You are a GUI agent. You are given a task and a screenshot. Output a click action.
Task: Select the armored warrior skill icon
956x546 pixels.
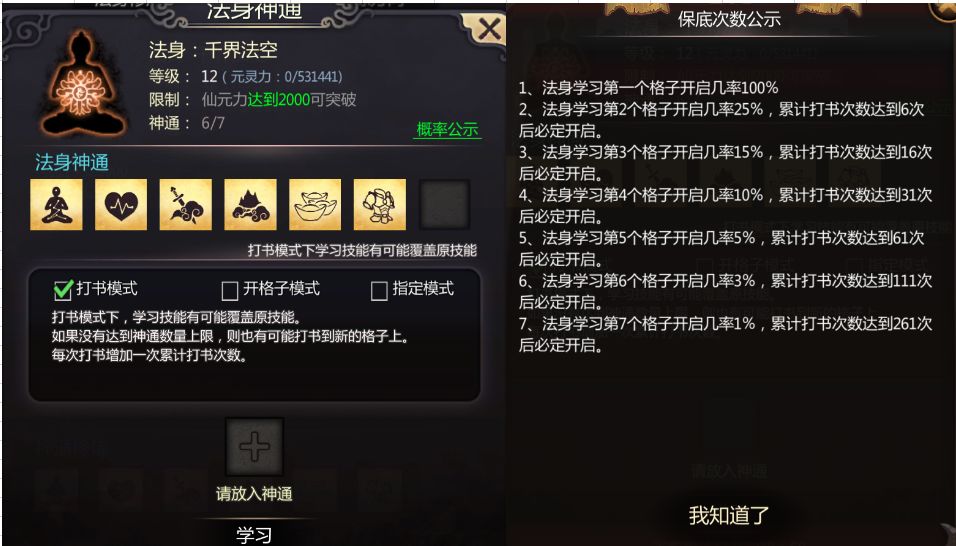click(x=379, y=205)
